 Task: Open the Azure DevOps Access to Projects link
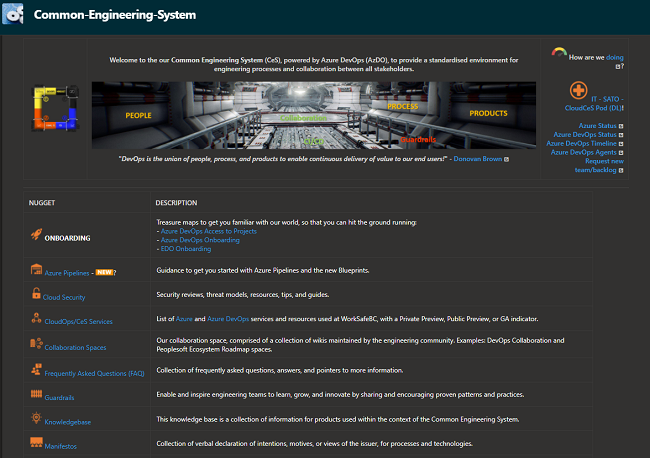pos(209,231)
